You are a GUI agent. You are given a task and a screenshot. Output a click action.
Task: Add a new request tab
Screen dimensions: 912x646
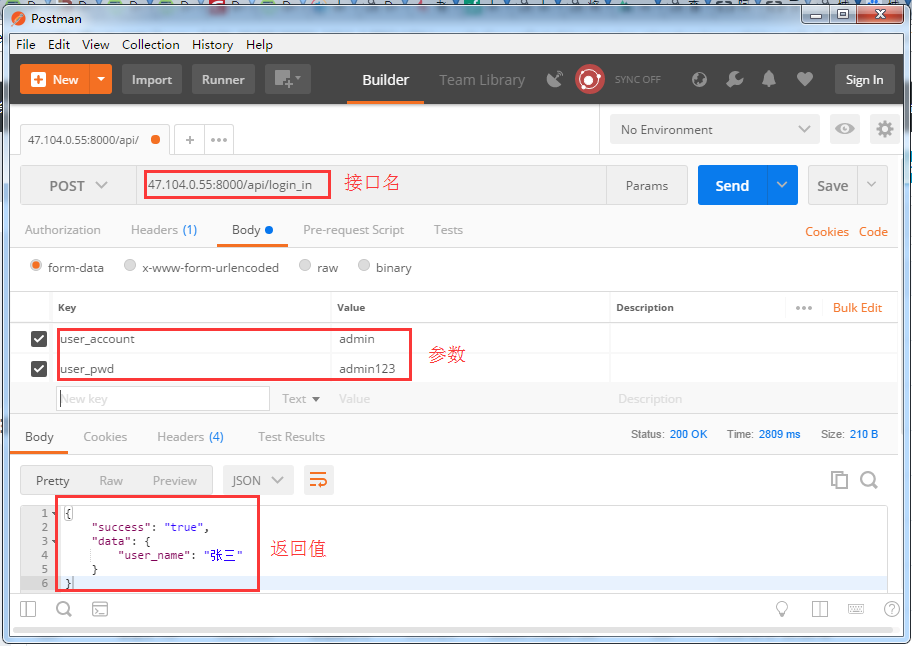(190, 140)
